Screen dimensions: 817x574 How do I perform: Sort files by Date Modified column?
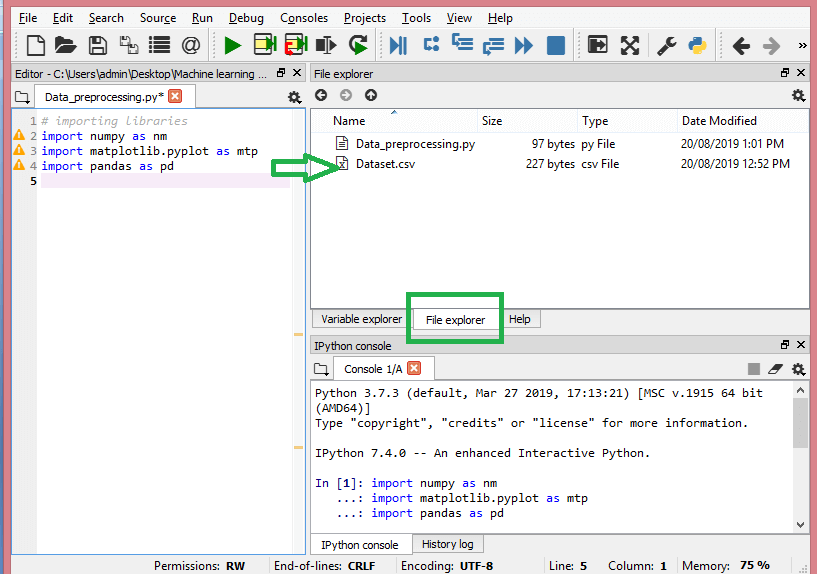(x=719, y=121)
